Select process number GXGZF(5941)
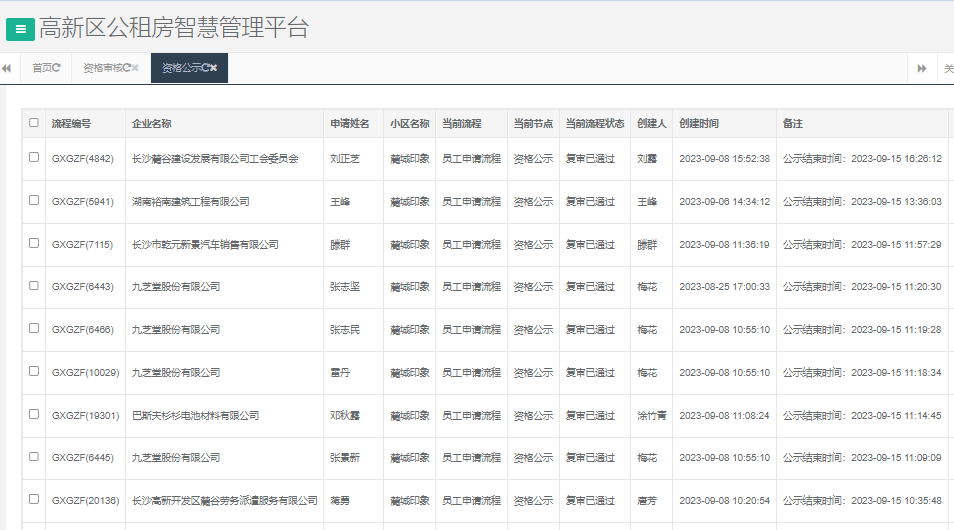Image resolution: width=954 pixels, height=530 pixels. (x=83, y=201)
